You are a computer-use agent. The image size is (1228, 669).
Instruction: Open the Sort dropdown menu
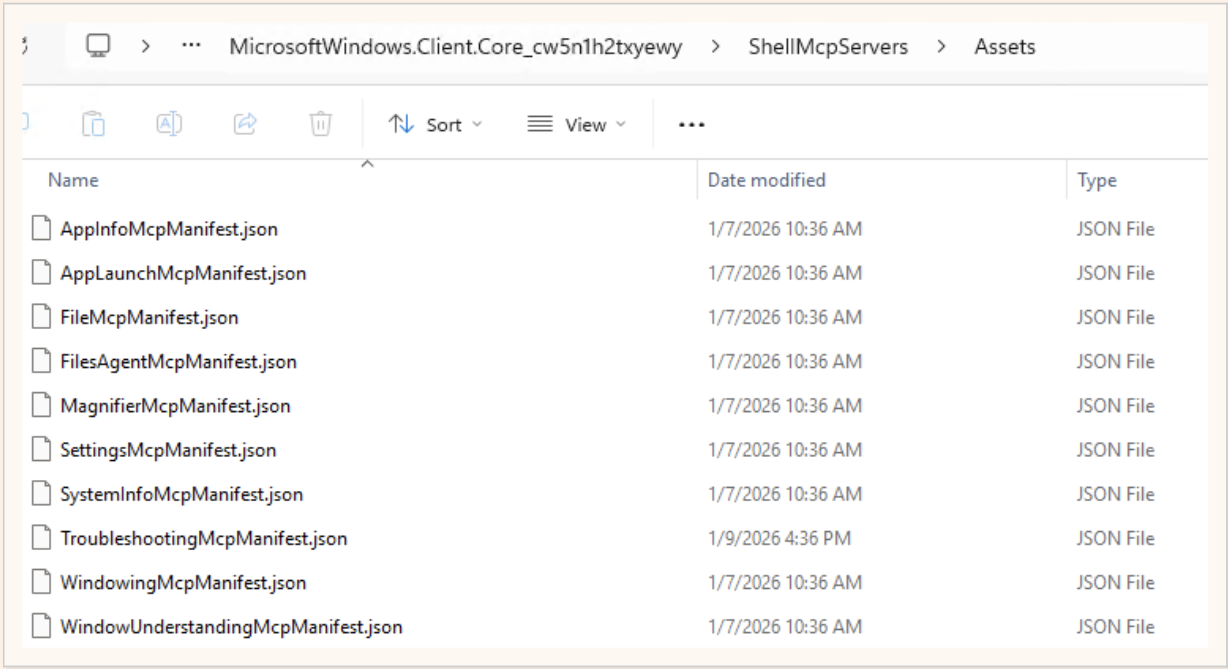click(435, 125)
